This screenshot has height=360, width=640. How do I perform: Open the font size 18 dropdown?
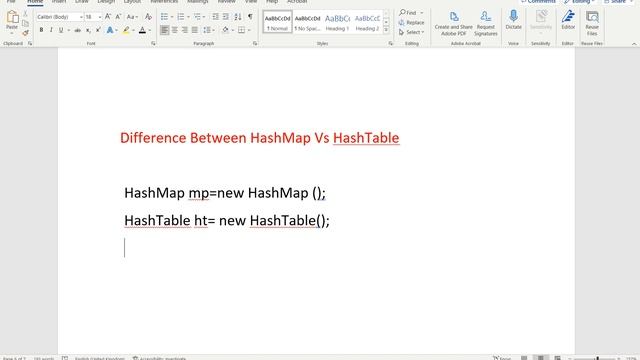(99, 17)
